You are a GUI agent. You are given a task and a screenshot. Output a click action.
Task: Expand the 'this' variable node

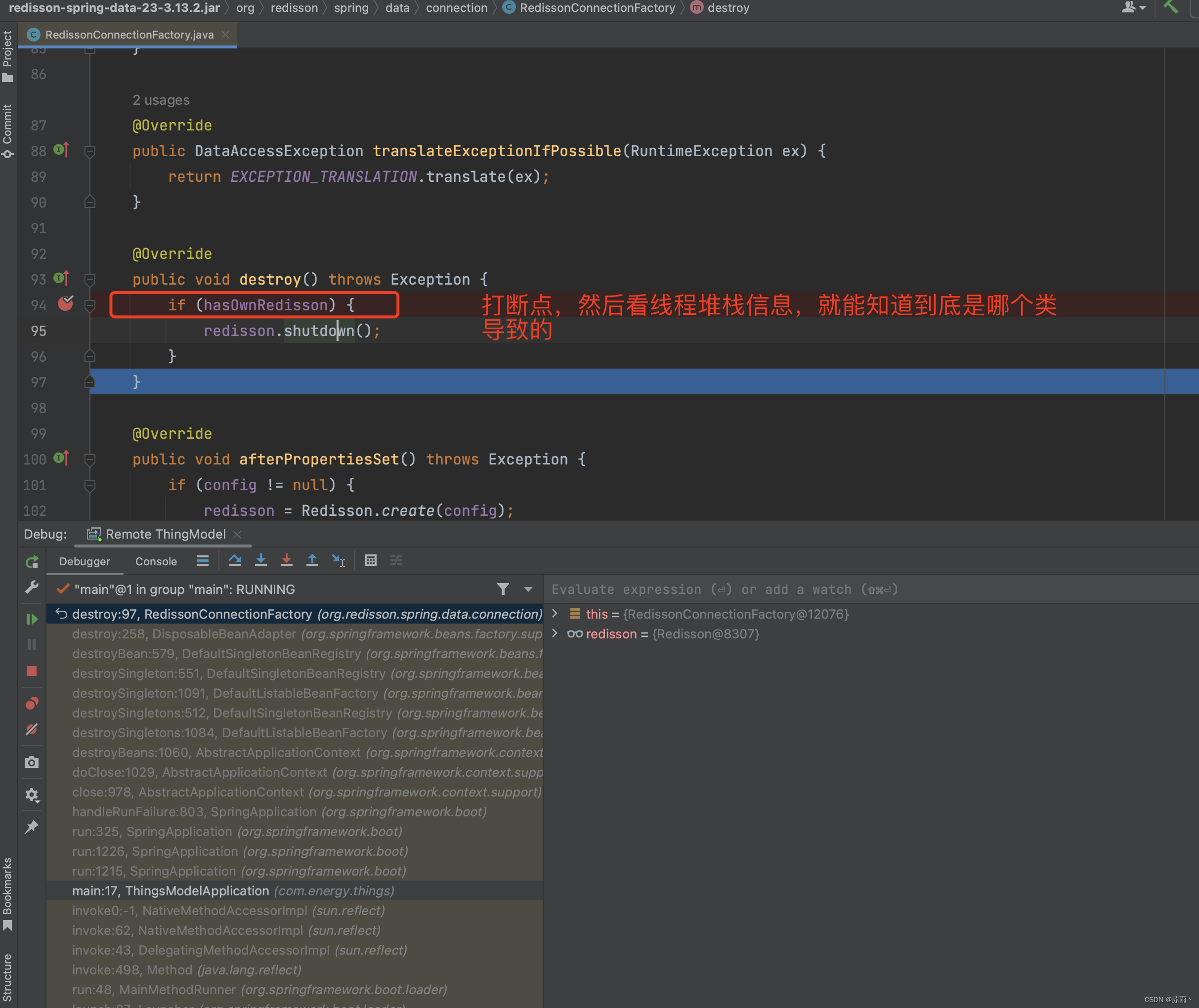tap(555, 614)
